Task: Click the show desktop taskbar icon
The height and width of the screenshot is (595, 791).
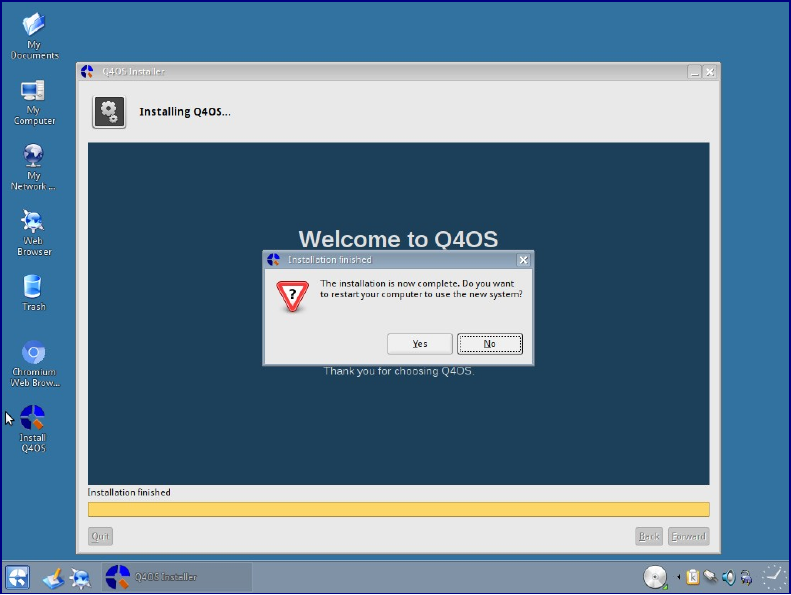Action: (53, 578)
